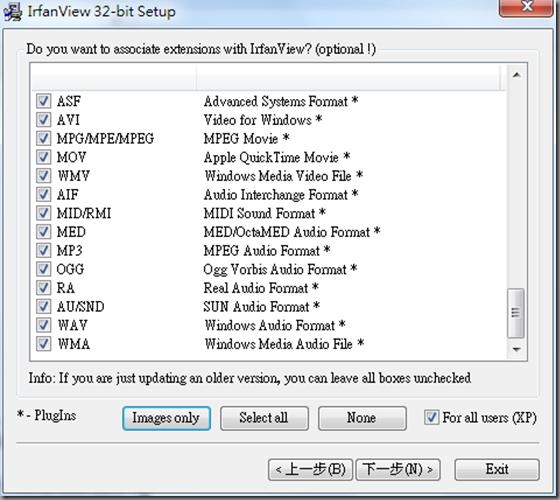Uncheck the MID/RMI checkbox
Viewport: 560px width, 500px height.
click(43, 213)
